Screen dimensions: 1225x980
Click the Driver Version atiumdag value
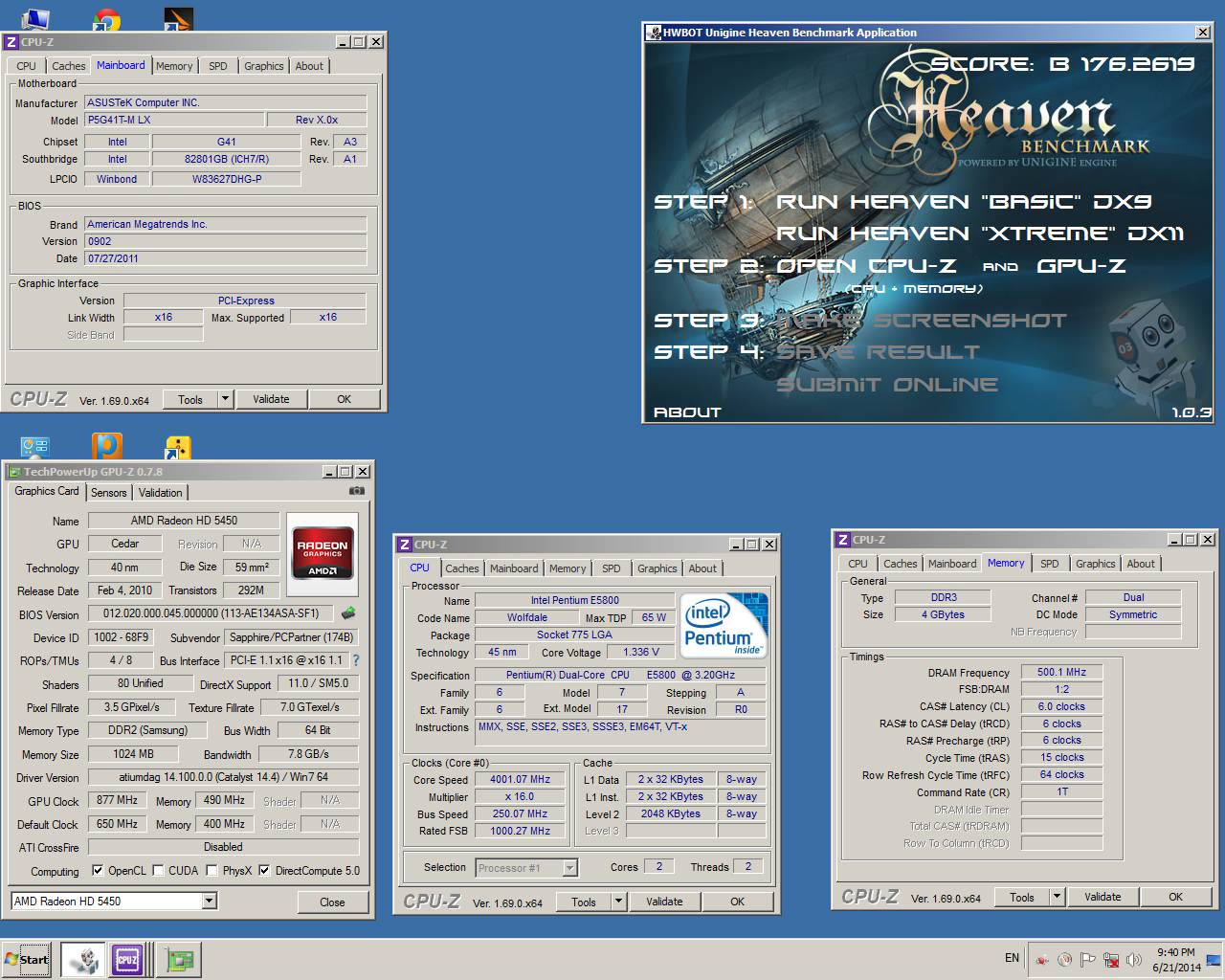tap(224, 777)
